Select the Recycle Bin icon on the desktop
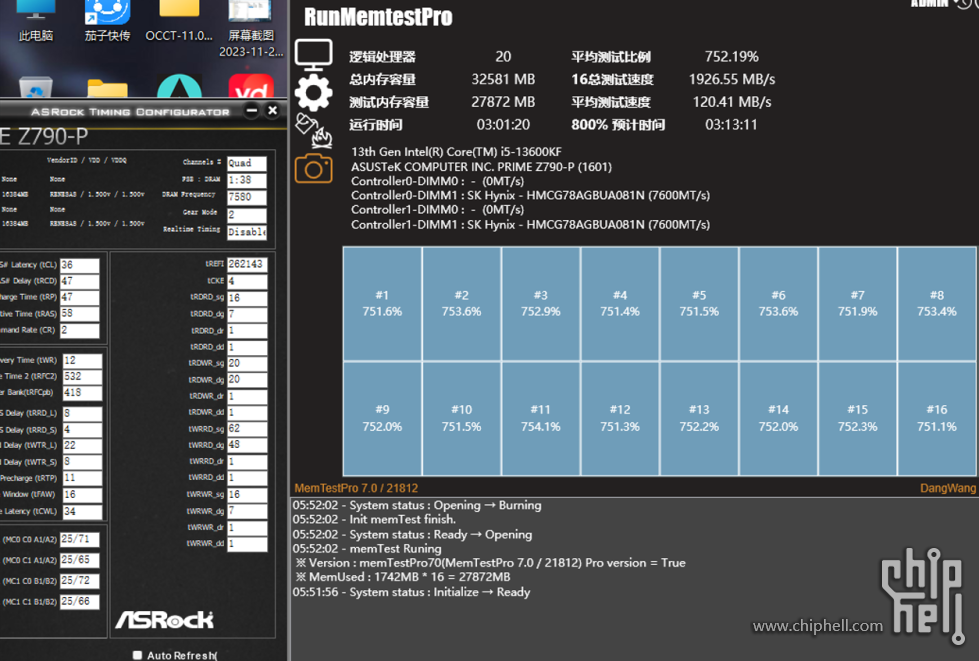The width and height of the screenshot is (979, 661). pos(36,87)
